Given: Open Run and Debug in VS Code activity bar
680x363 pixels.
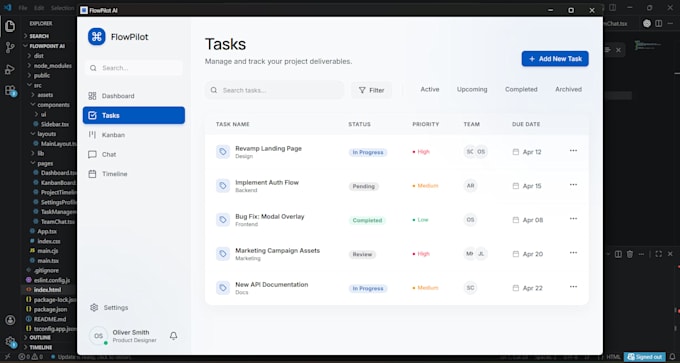Looking at the screenshot, I should [10, 69].
